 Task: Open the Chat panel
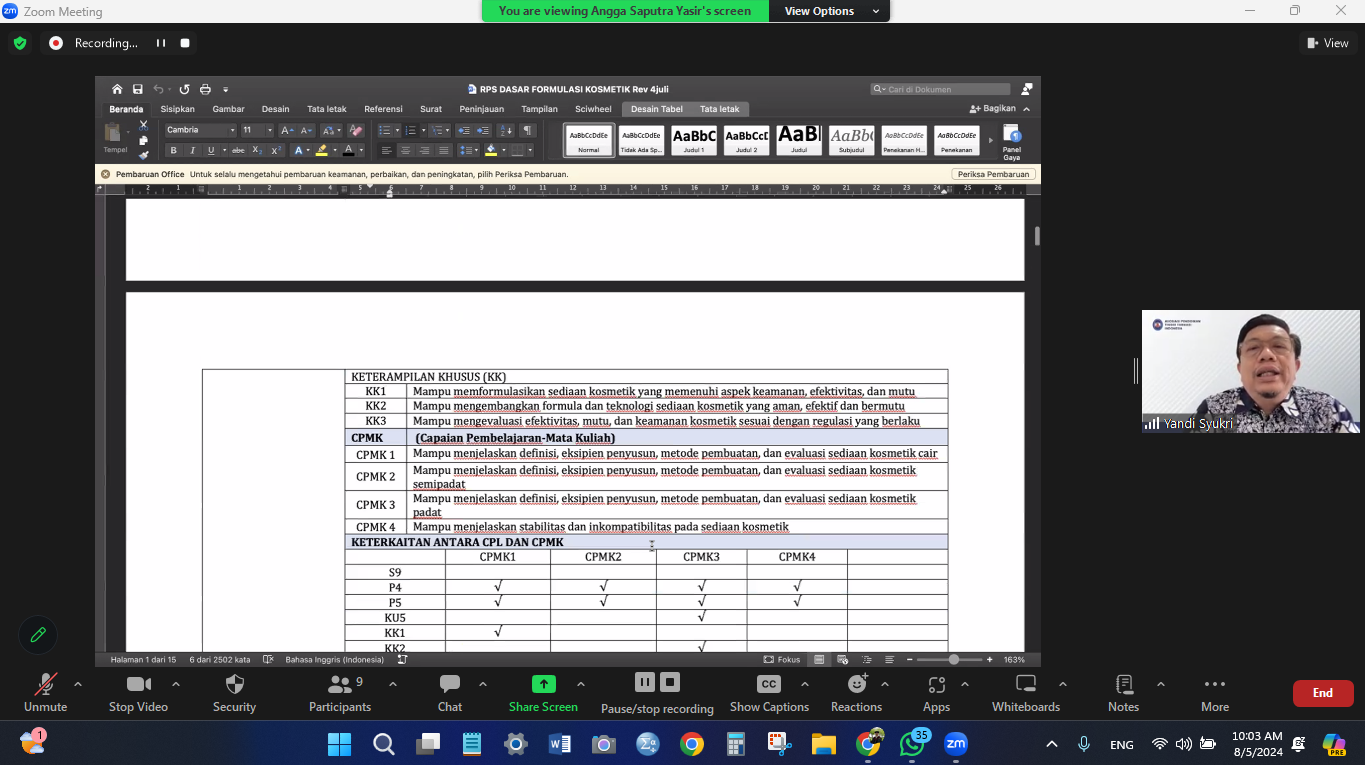(450, 685)
